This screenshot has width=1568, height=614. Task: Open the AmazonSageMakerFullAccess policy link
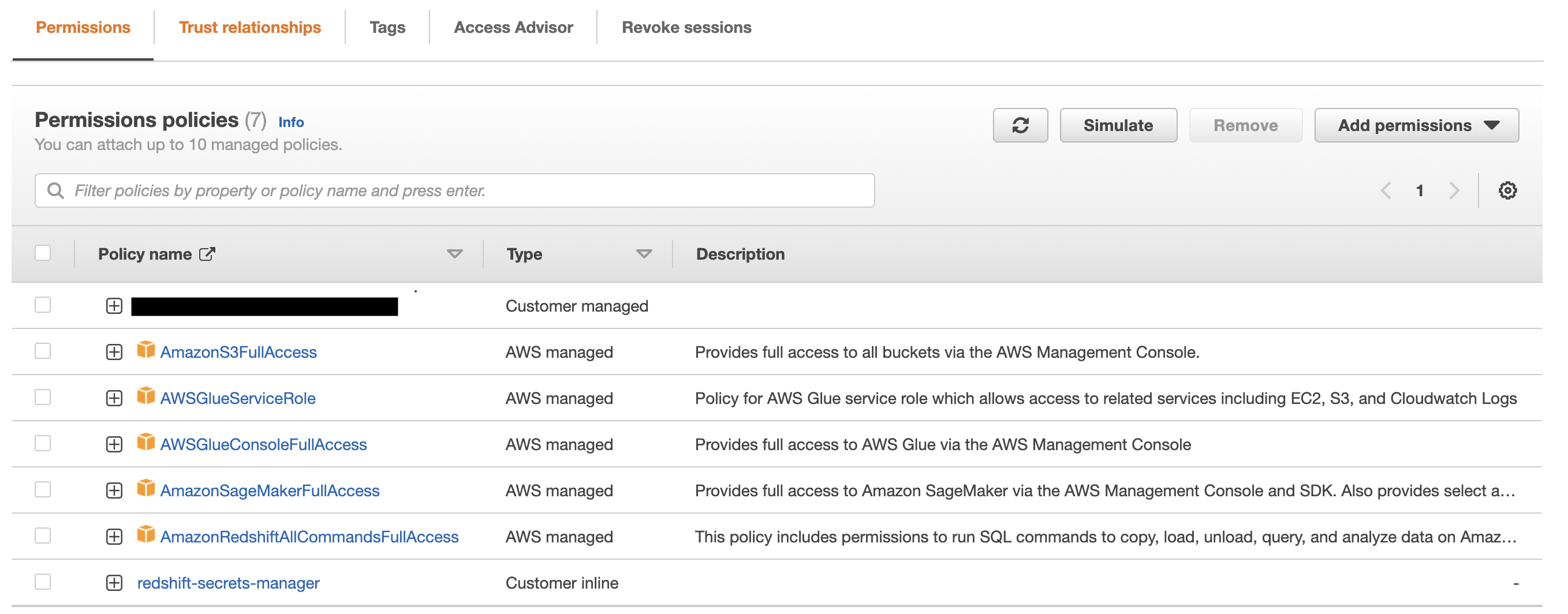(270, 491)
